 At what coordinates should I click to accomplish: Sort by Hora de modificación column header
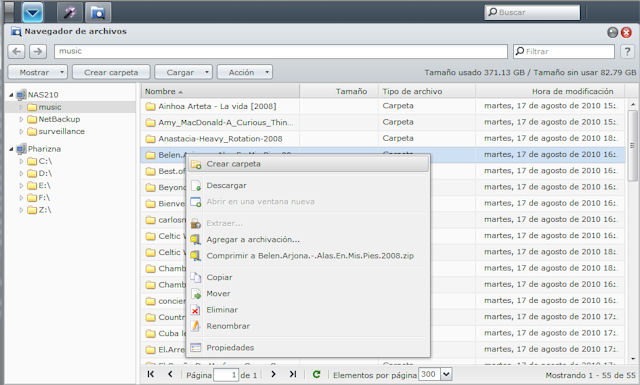pyautogui.click(x=550, y=91)
